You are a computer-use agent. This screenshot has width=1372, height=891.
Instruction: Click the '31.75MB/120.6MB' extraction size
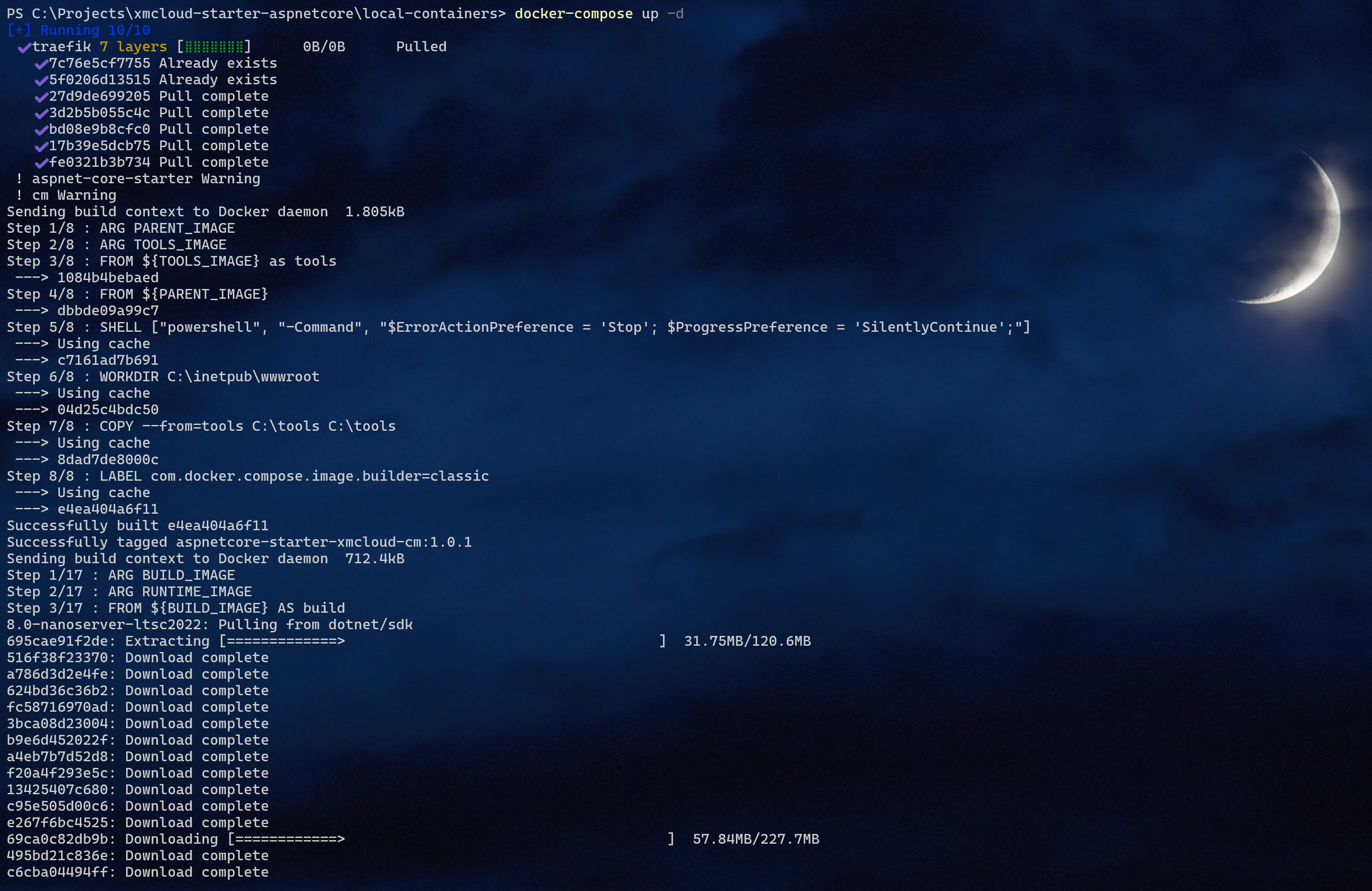pyautogui.click(x=747, y=641)
